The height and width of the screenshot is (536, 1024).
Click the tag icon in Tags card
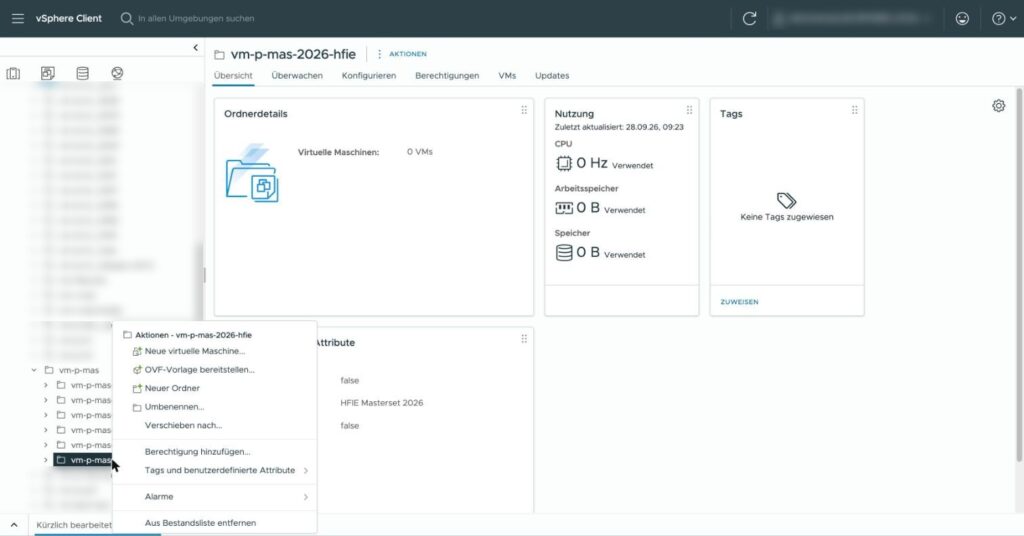click(786, 200)
